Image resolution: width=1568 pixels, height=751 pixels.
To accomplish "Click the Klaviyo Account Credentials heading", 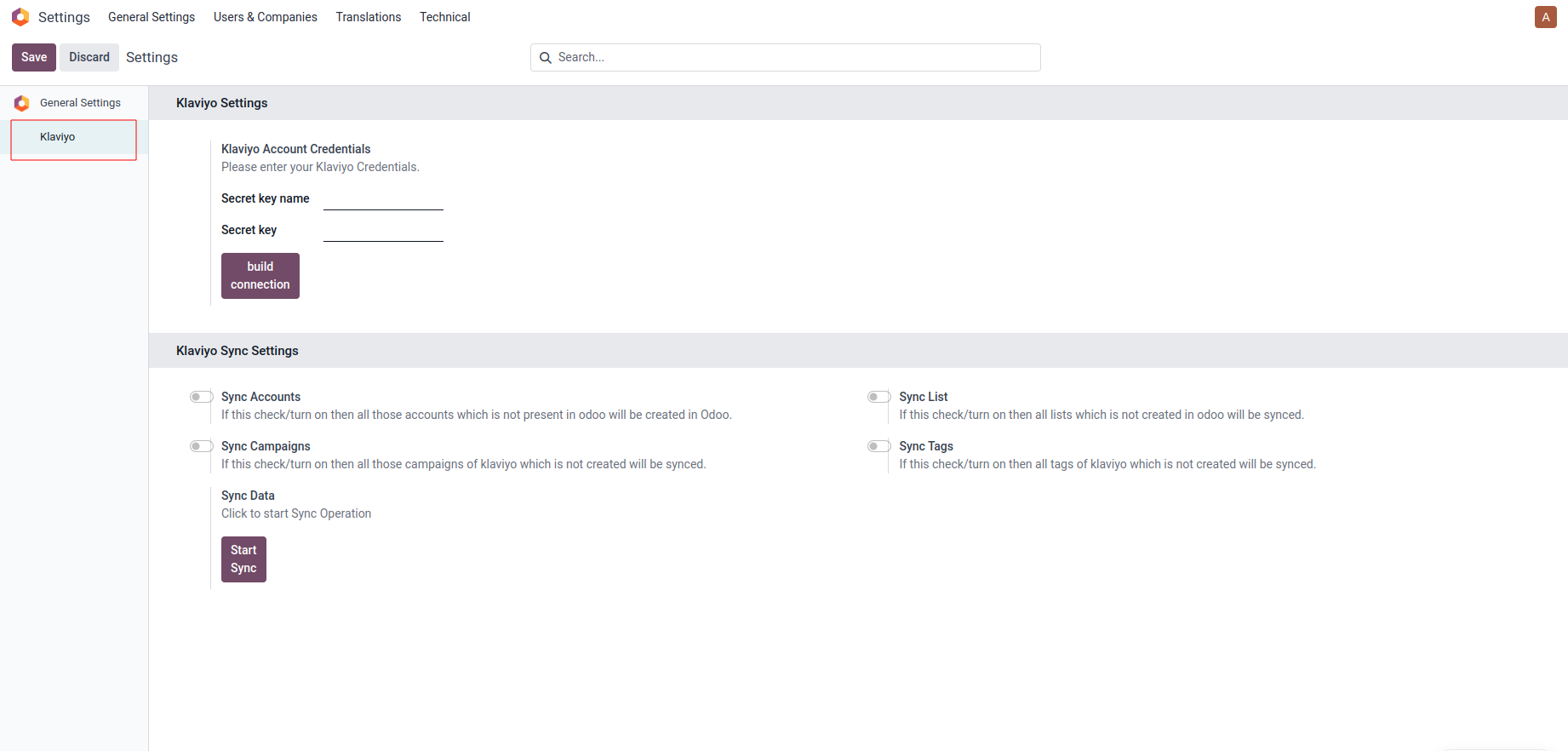I will coord(296,149).
